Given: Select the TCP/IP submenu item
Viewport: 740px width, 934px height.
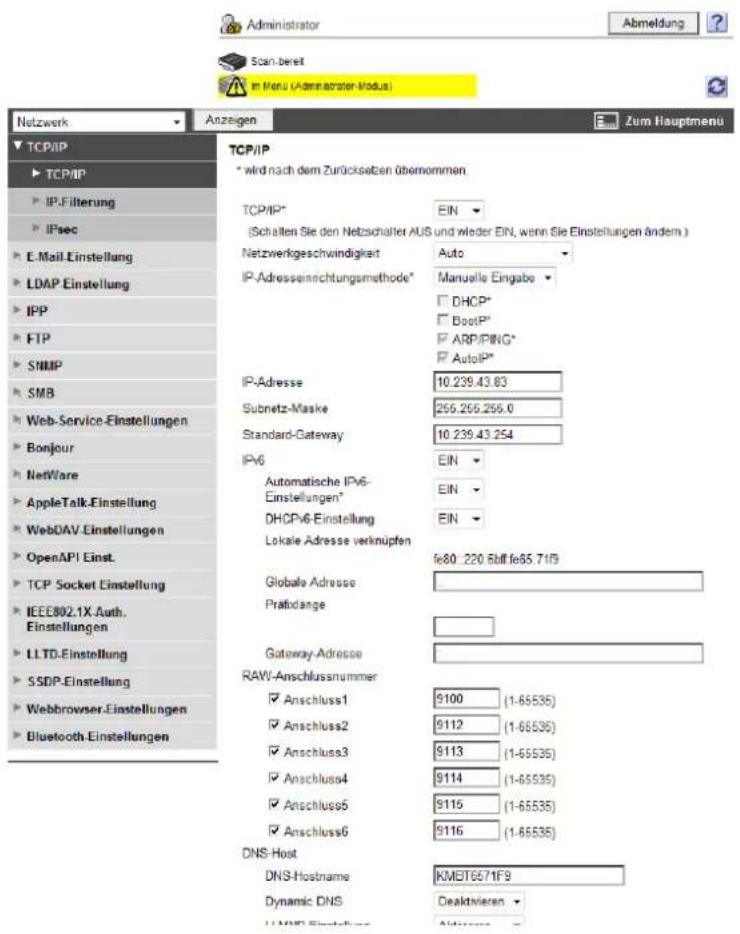Looking at the screenshot, I should pos(112,175).
